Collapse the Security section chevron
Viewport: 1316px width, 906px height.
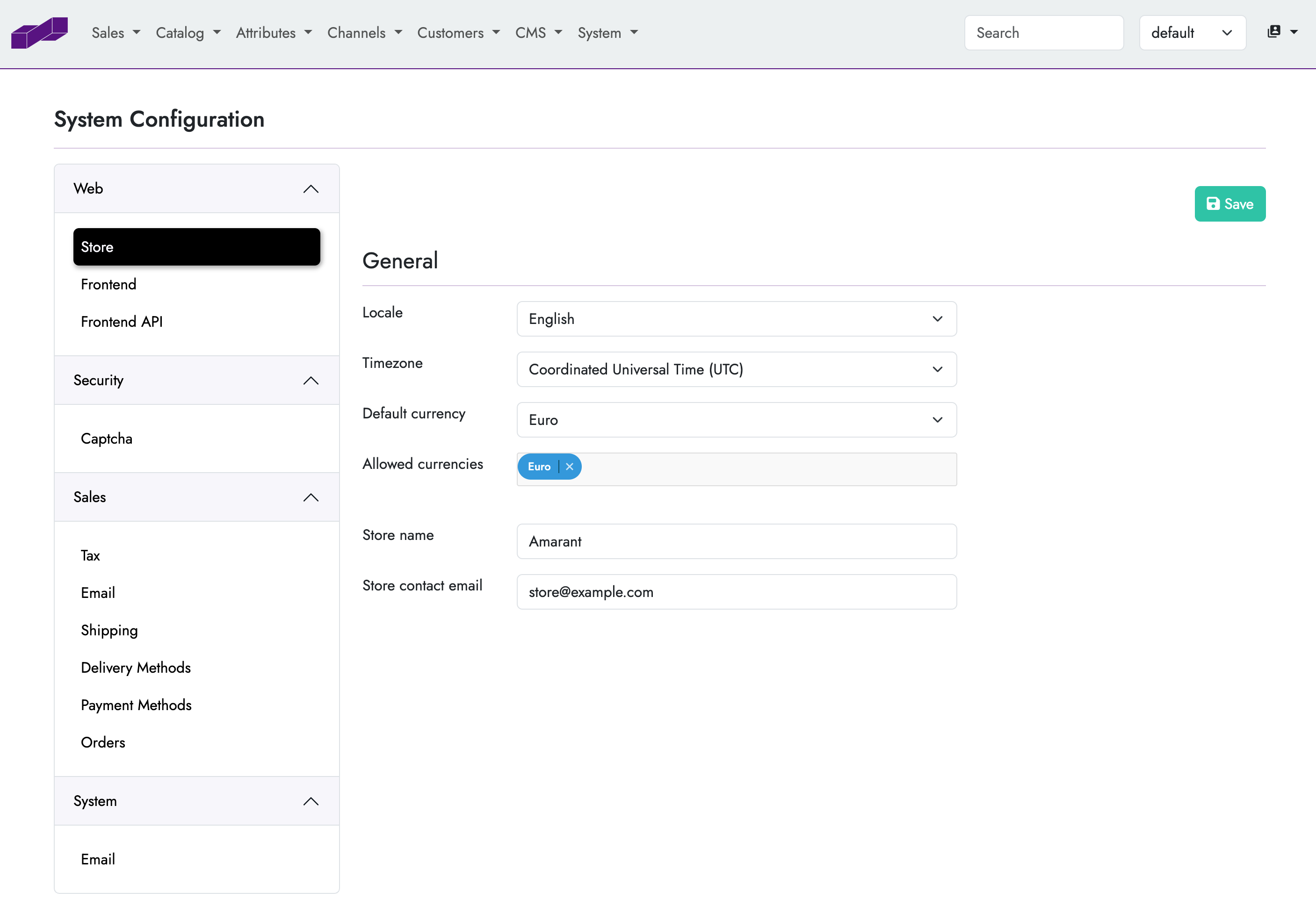click(x=311, y=381)
